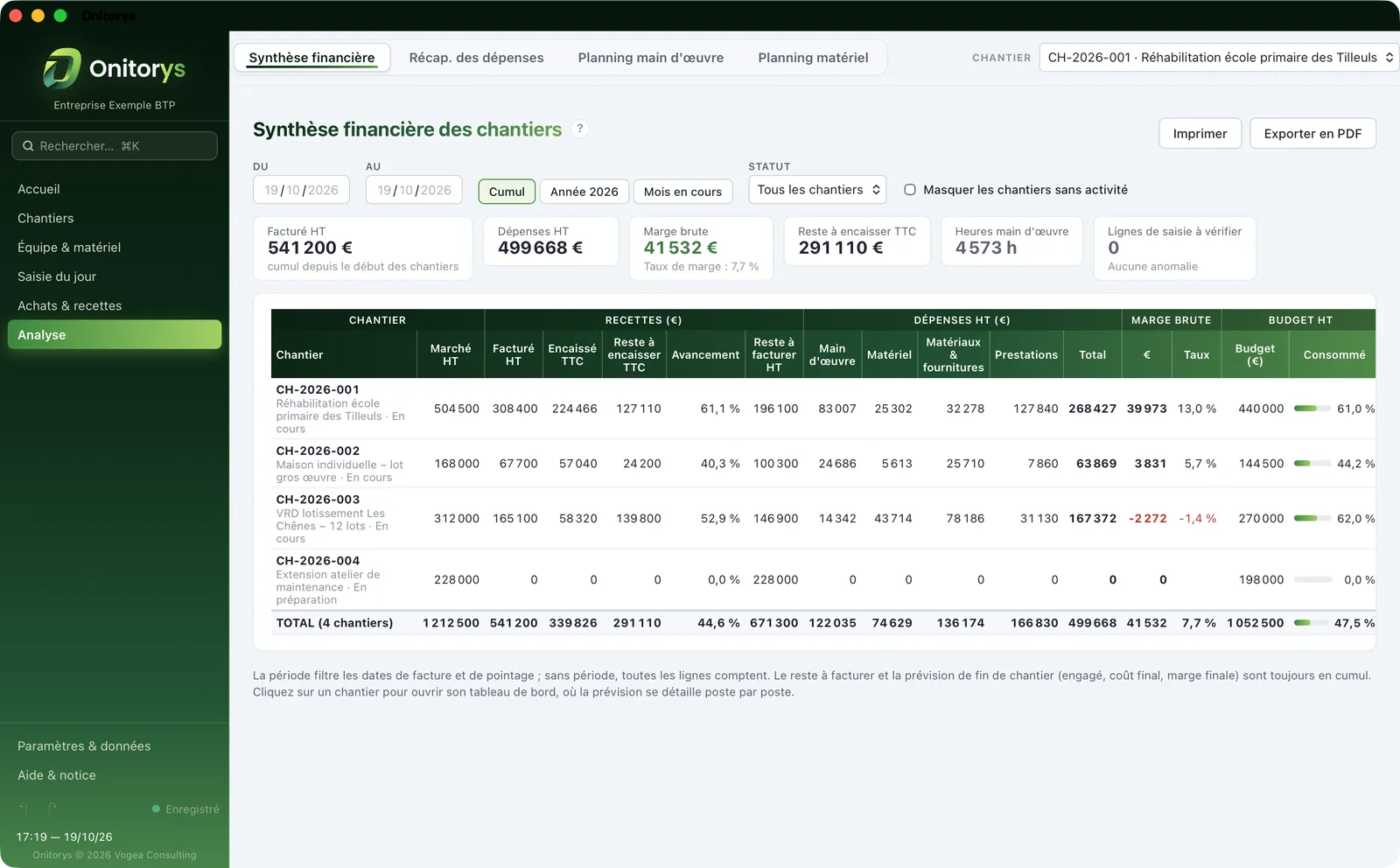
Task: Click the Lignes de saisie à vérifier card
Action: (x=1174, y=248)
